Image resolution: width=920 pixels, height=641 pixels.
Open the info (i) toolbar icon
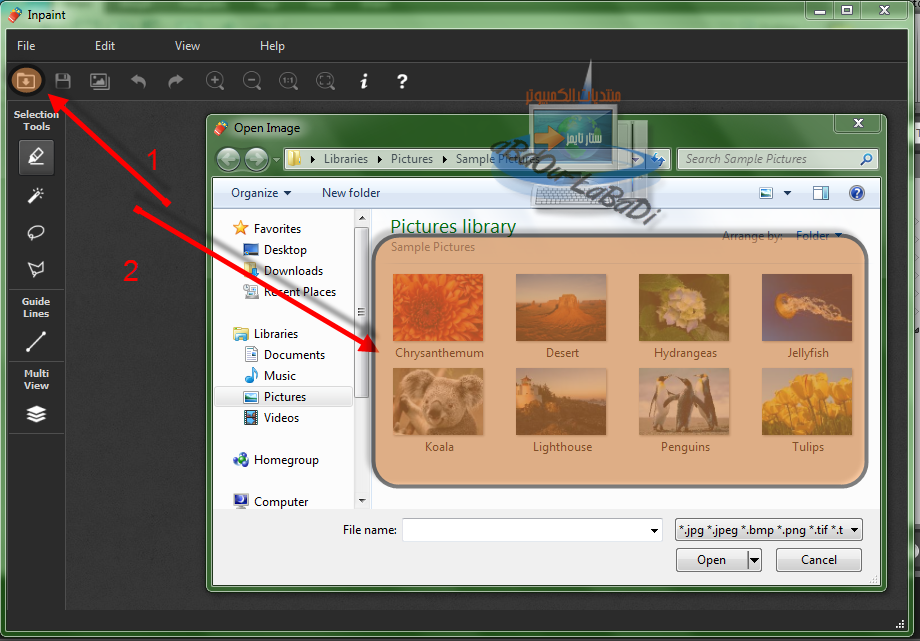click(364, 81)
